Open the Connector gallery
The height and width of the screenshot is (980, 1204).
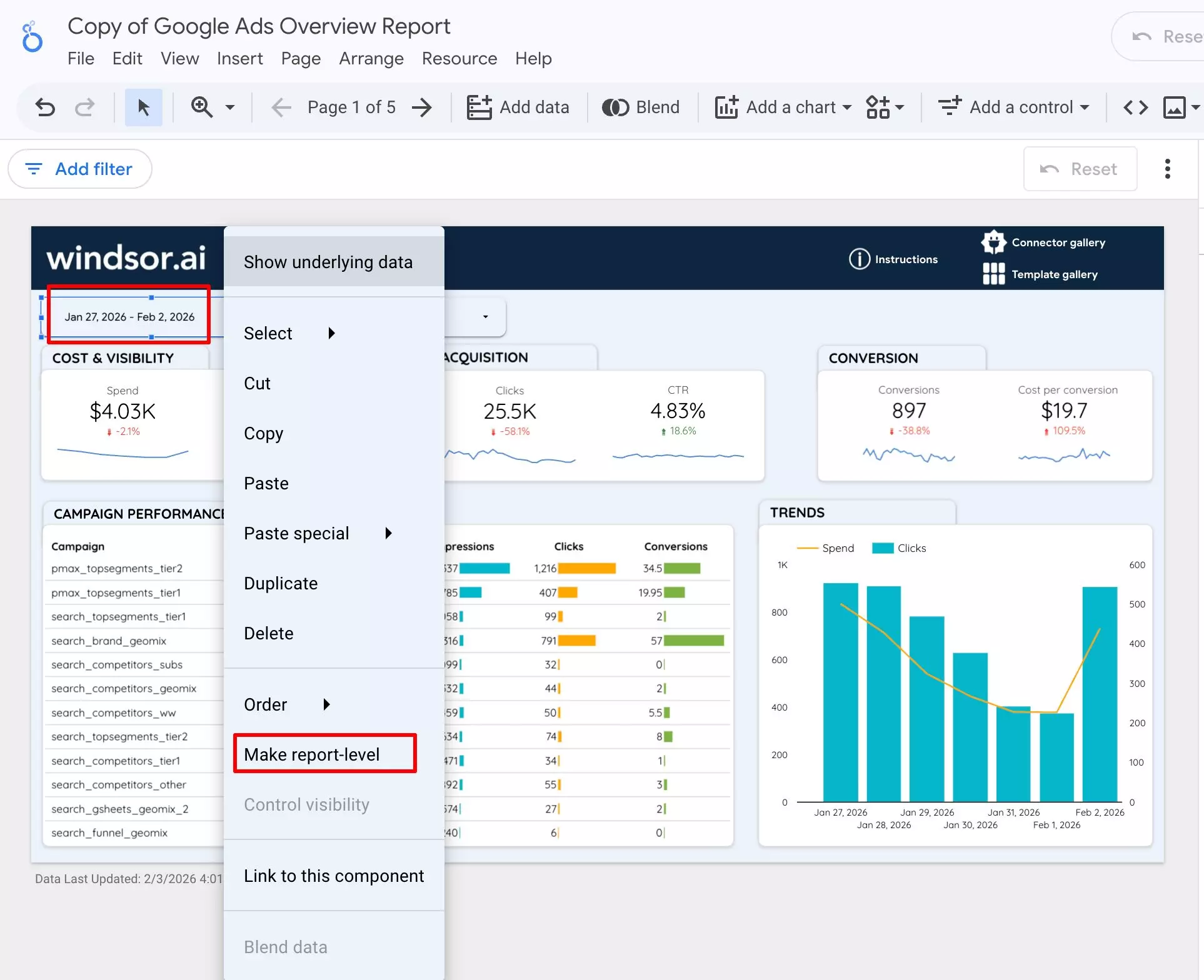point(993,242)
